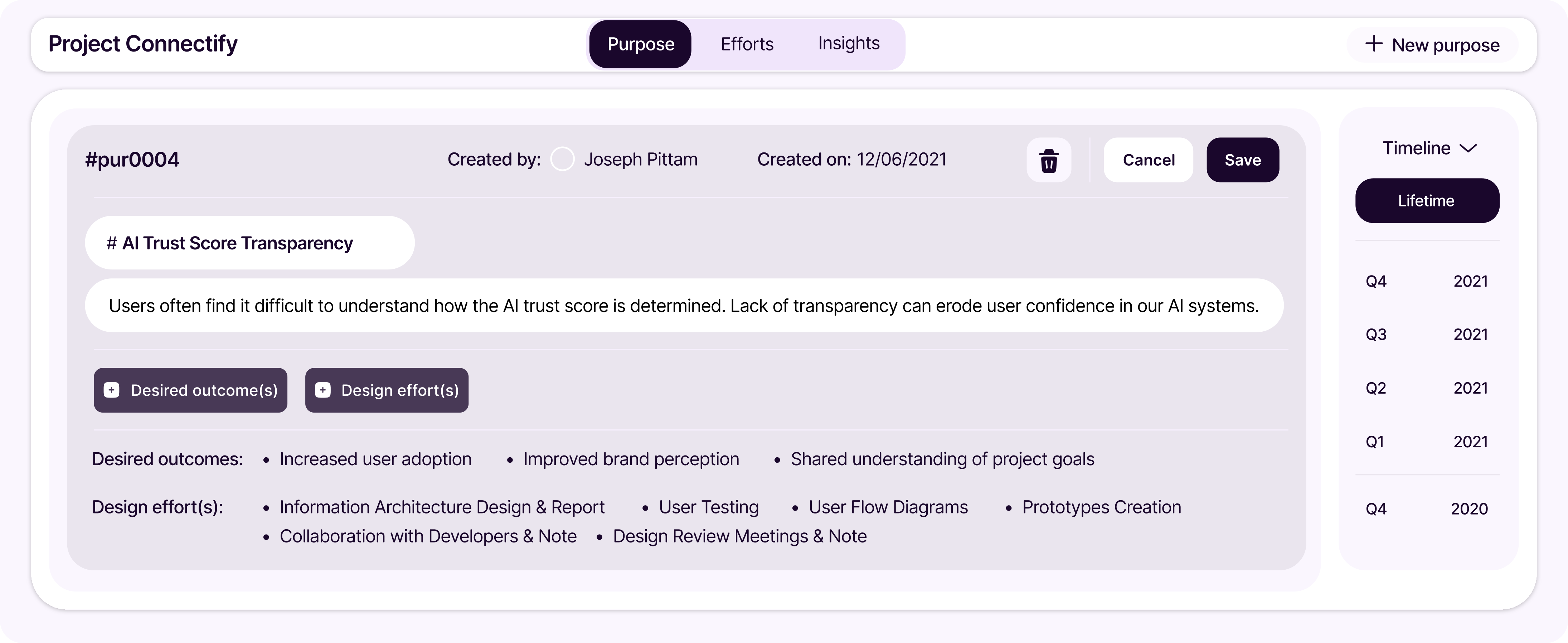Viewport: 1568px width, 643px height.
Task: Click Joseph Pittam's avatar circle
Action: [x=562, y=159]
